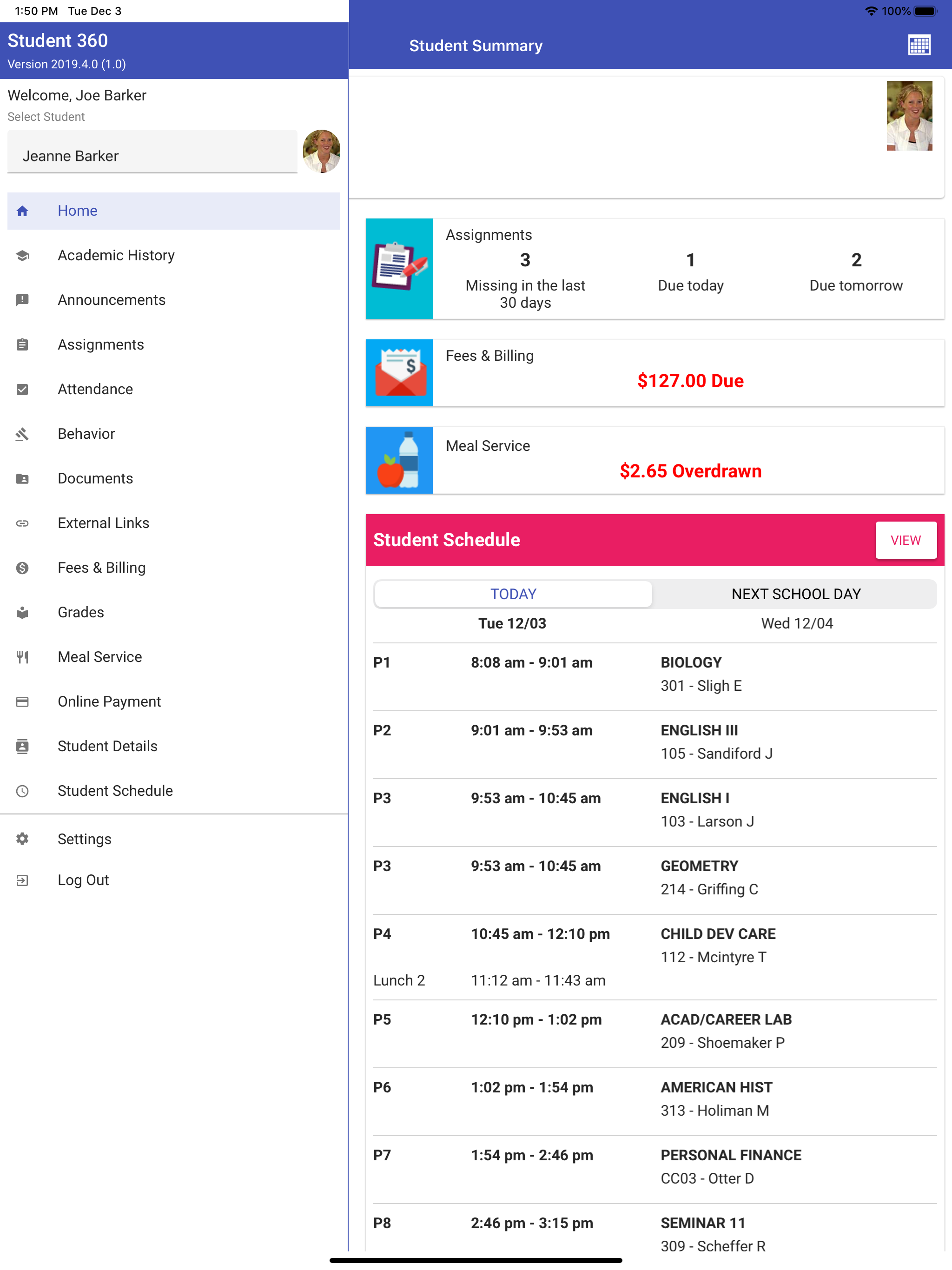Click the $127.00 Due amount
This screenshot has height=1270, width=952.
point(690,381)
